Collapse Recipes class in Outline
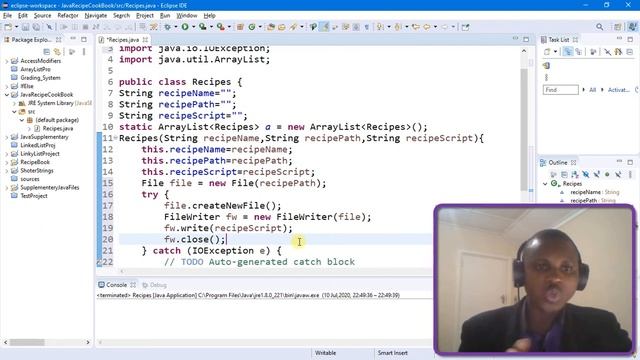Screen dimensions: 640x360 [545, 184]
